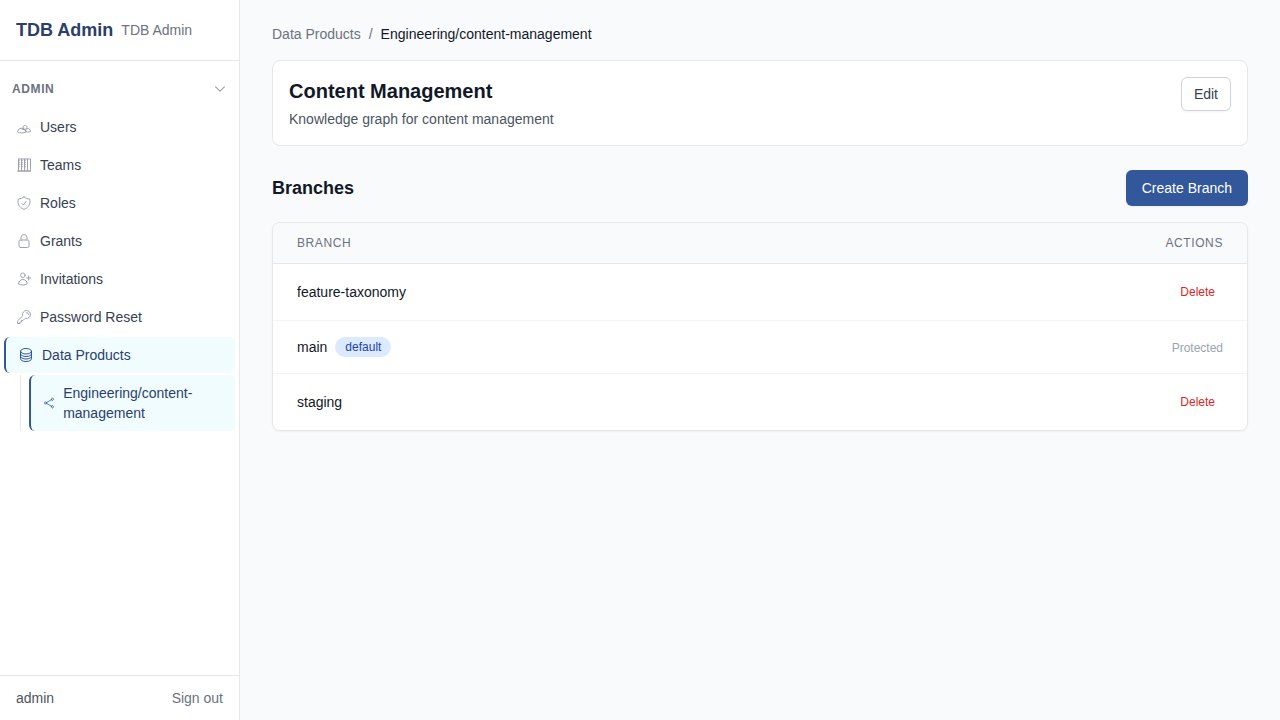Click the Engineering/content-management breadcrumb text
This screenshot has width=1280, height=720.
click(x=486, y=34)
